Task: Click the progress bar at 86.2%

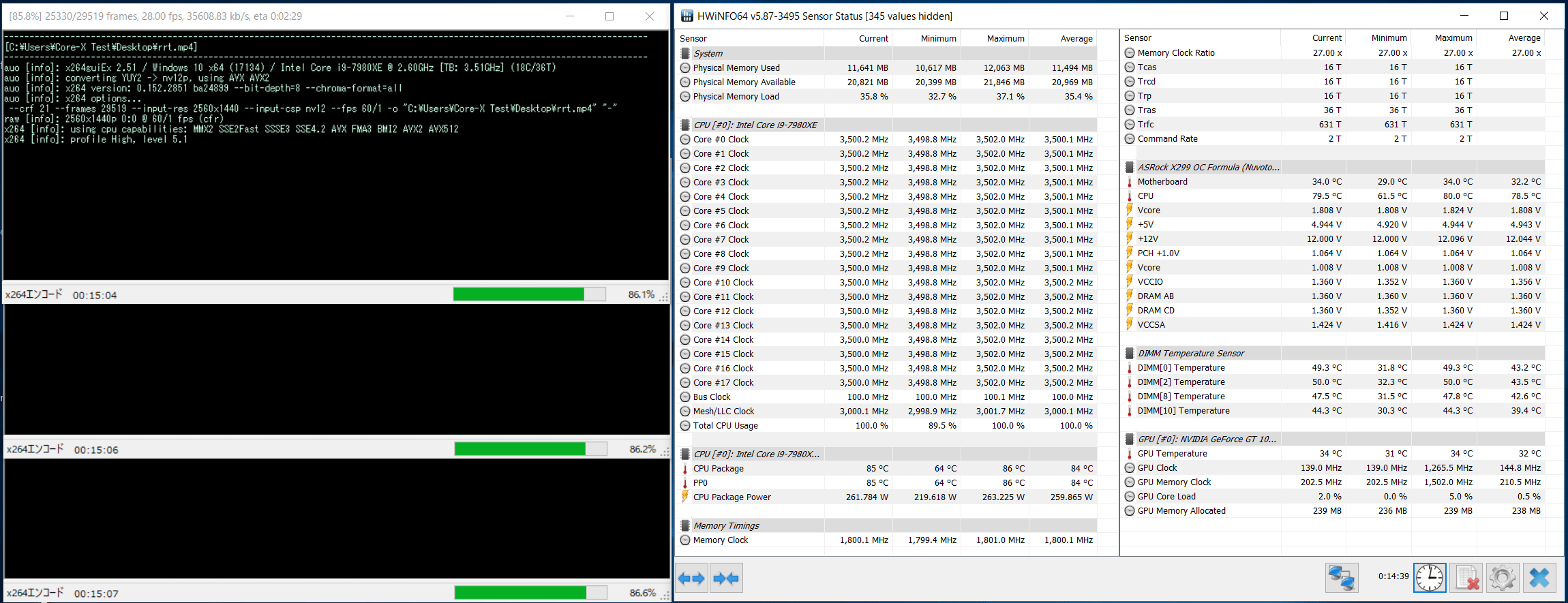Action: (x=530, y=448)
